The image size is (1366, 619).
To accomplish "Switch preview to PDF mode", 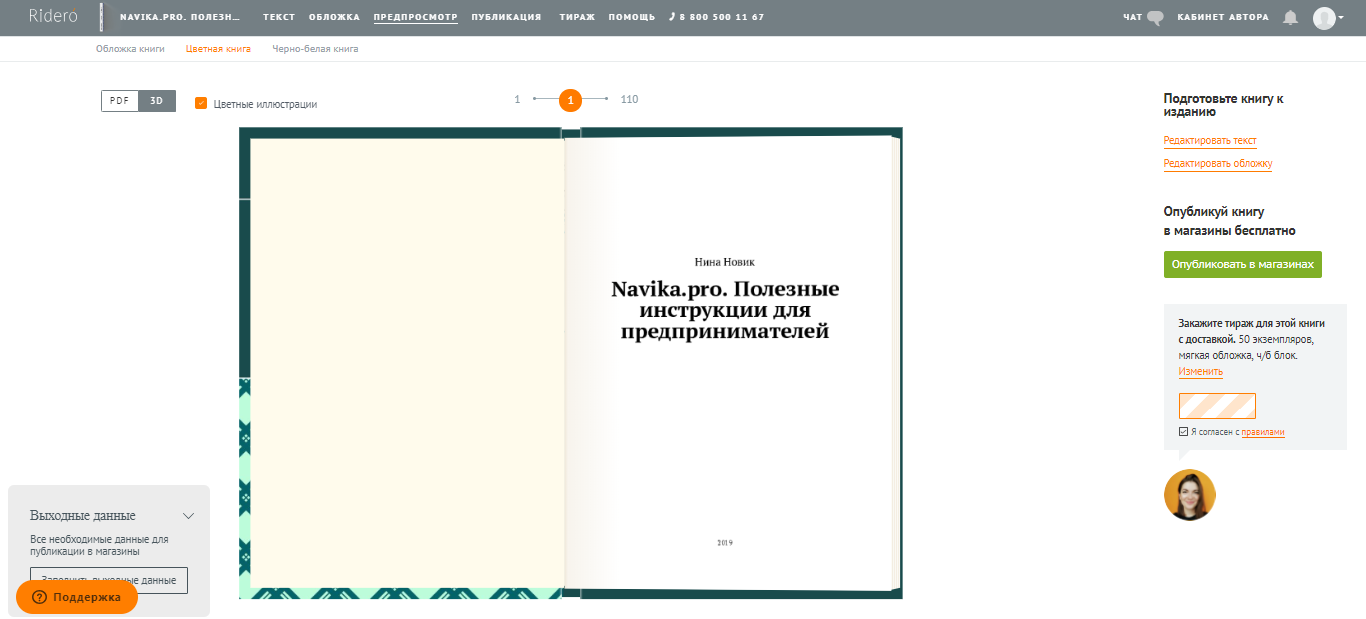I will 119,101.
